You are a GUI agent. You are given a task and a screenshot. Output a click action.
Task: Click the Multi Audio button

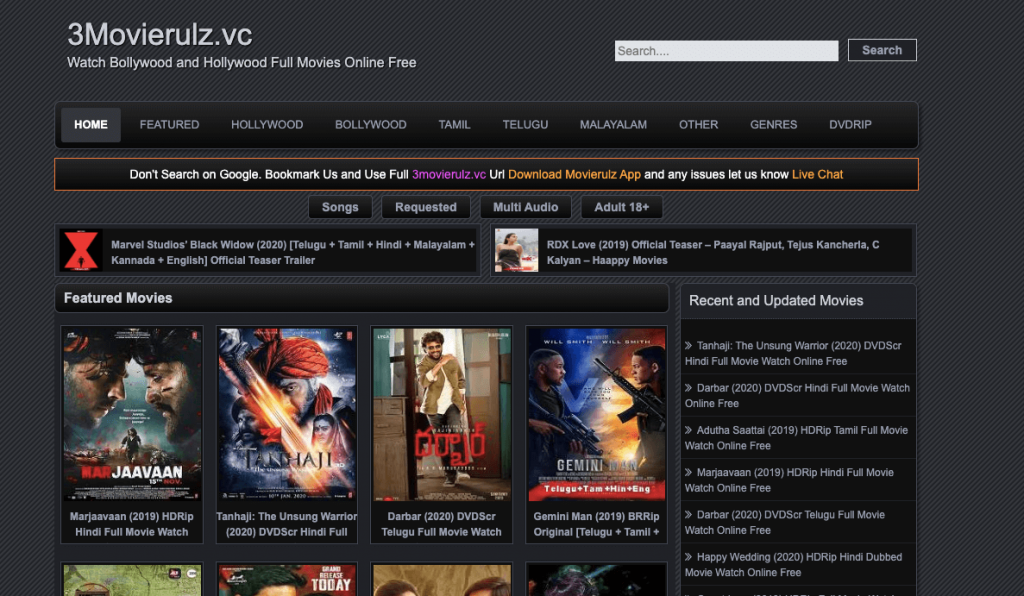click(526, 208)
